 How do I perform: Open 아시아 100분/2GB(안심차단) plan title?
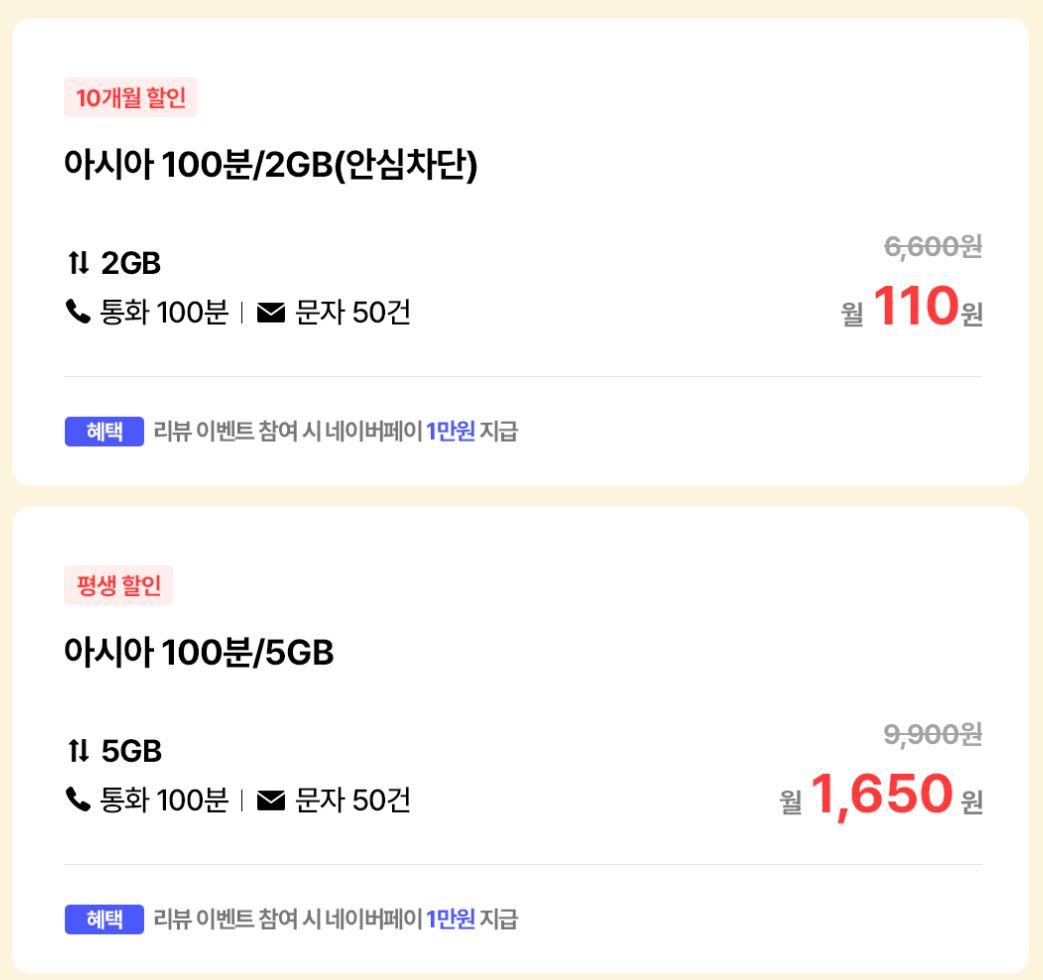click(x=271, y=165)
